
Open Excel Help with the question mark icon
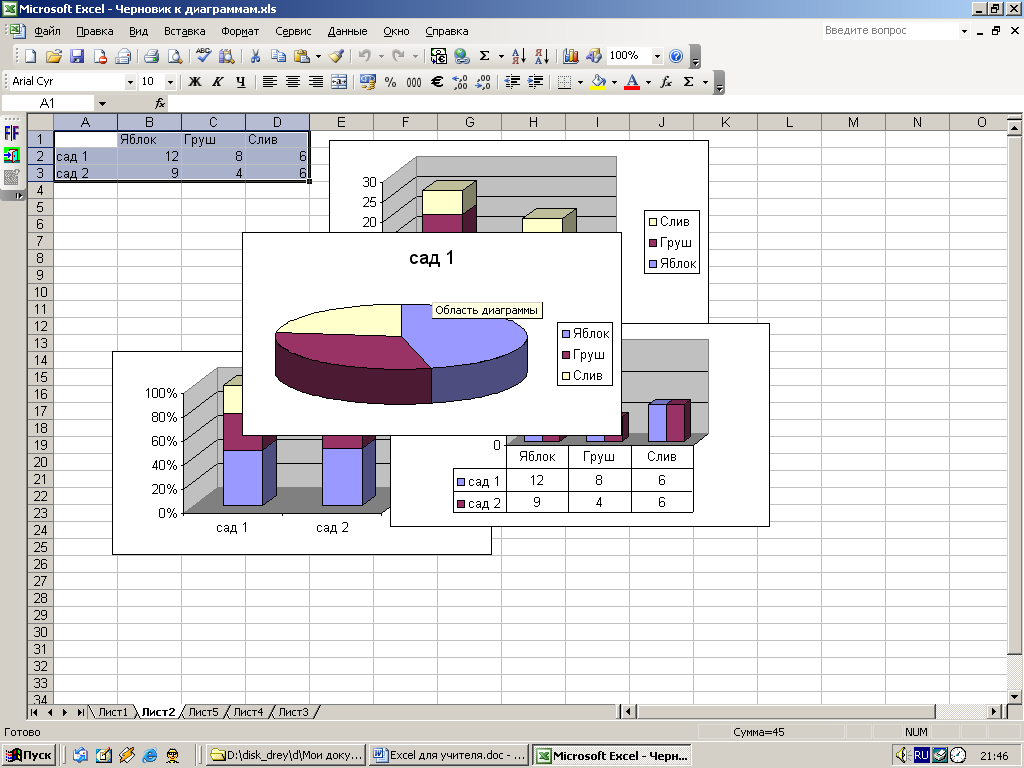pyautogui.click(x=676, y=56)
